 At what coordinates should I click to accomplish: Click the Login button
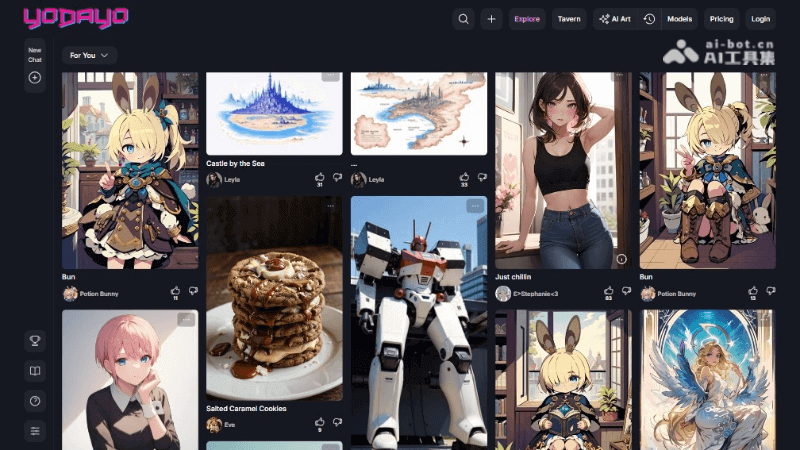(761, 19)
